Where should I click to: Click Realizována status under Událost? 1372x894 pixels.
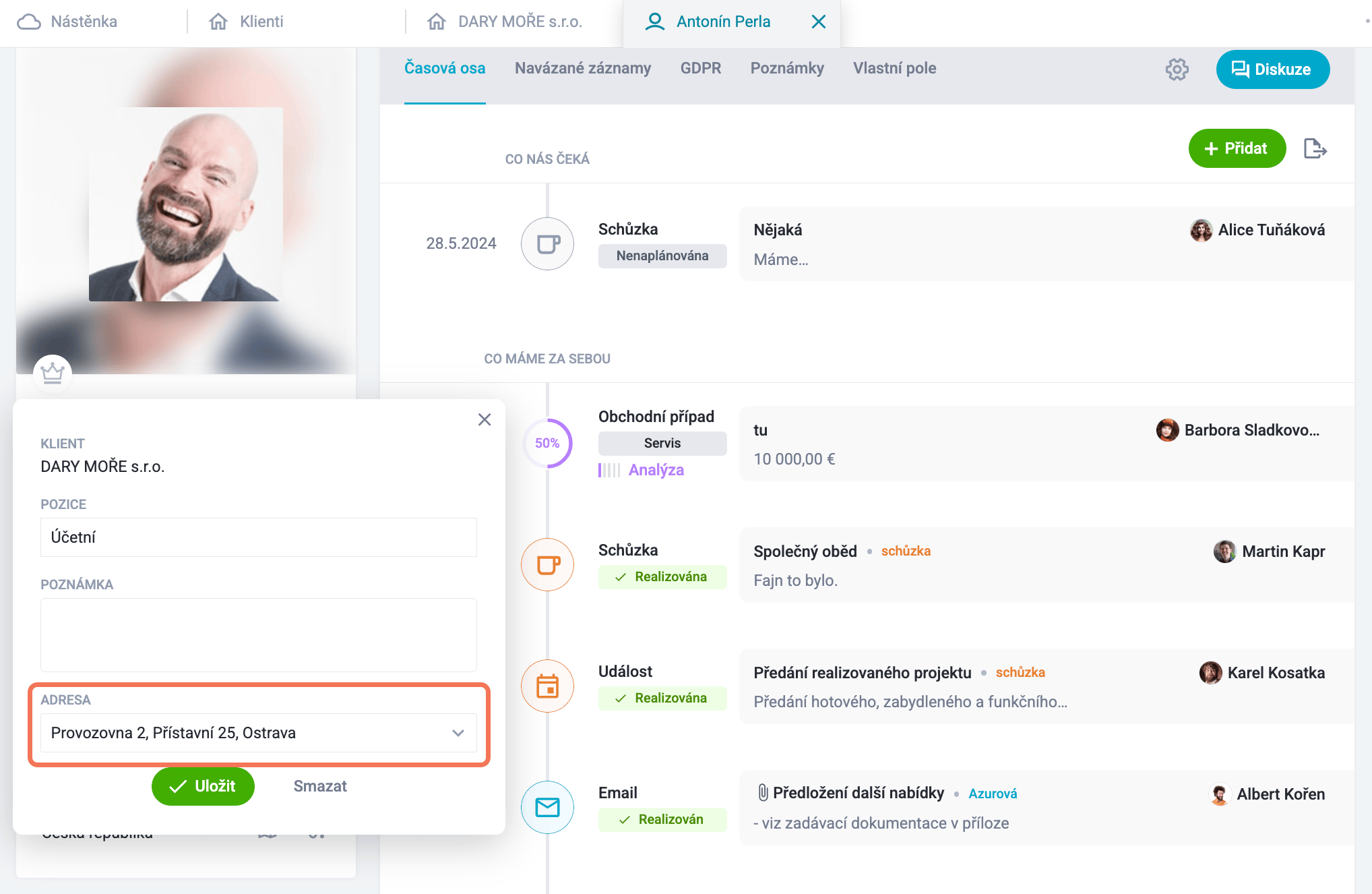662,698
